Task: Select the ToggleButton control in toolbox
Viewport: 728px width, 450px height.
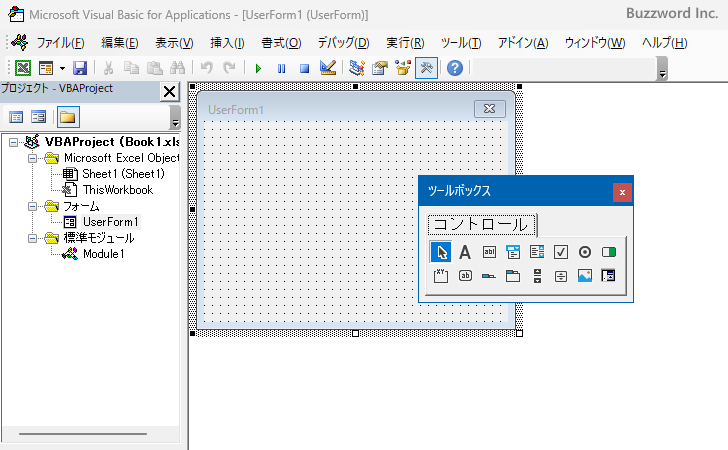Action: point(609,252)
